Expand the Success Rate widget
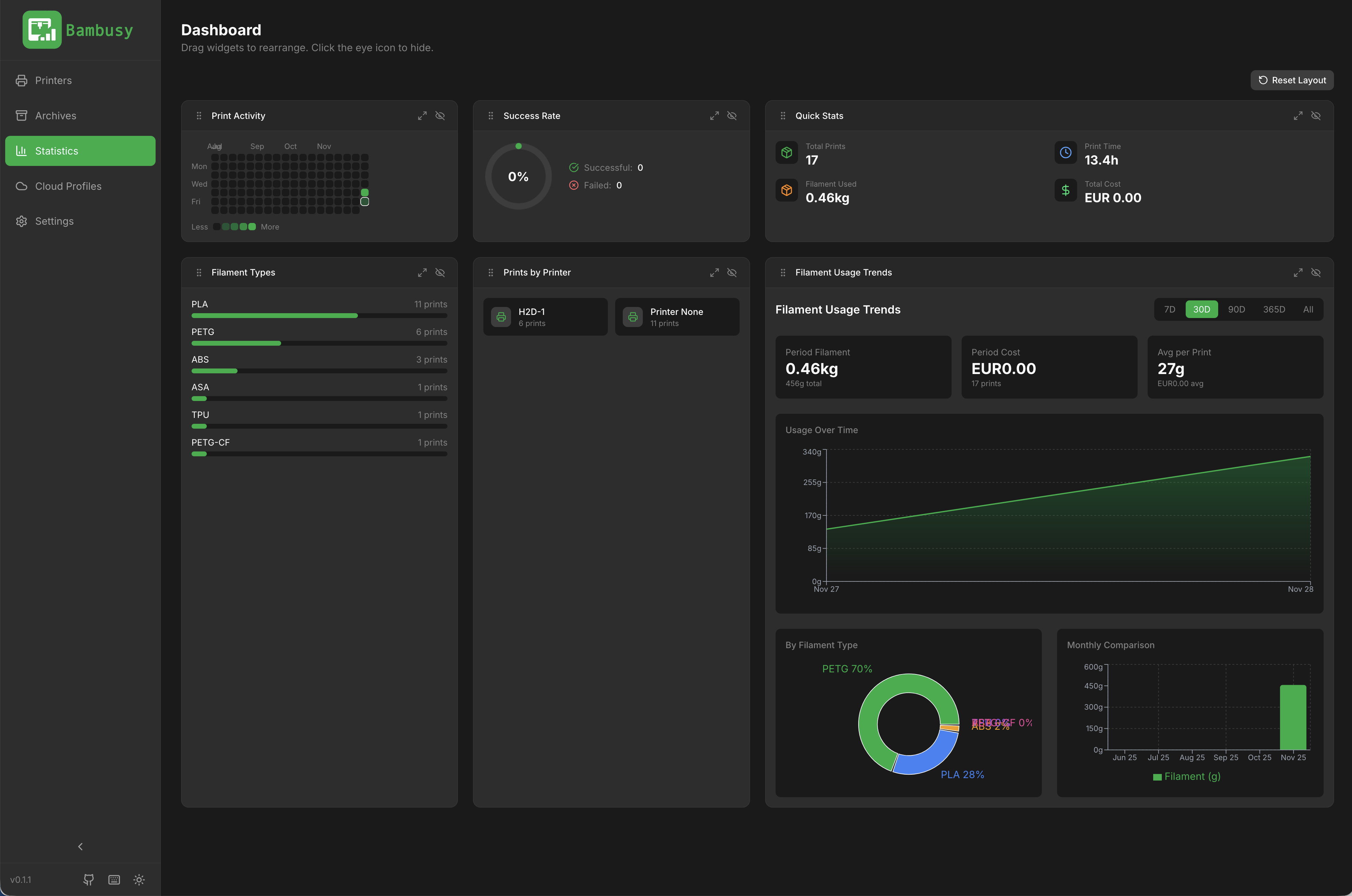Screen dimensions: 1352x896 (x=714, y=115)
